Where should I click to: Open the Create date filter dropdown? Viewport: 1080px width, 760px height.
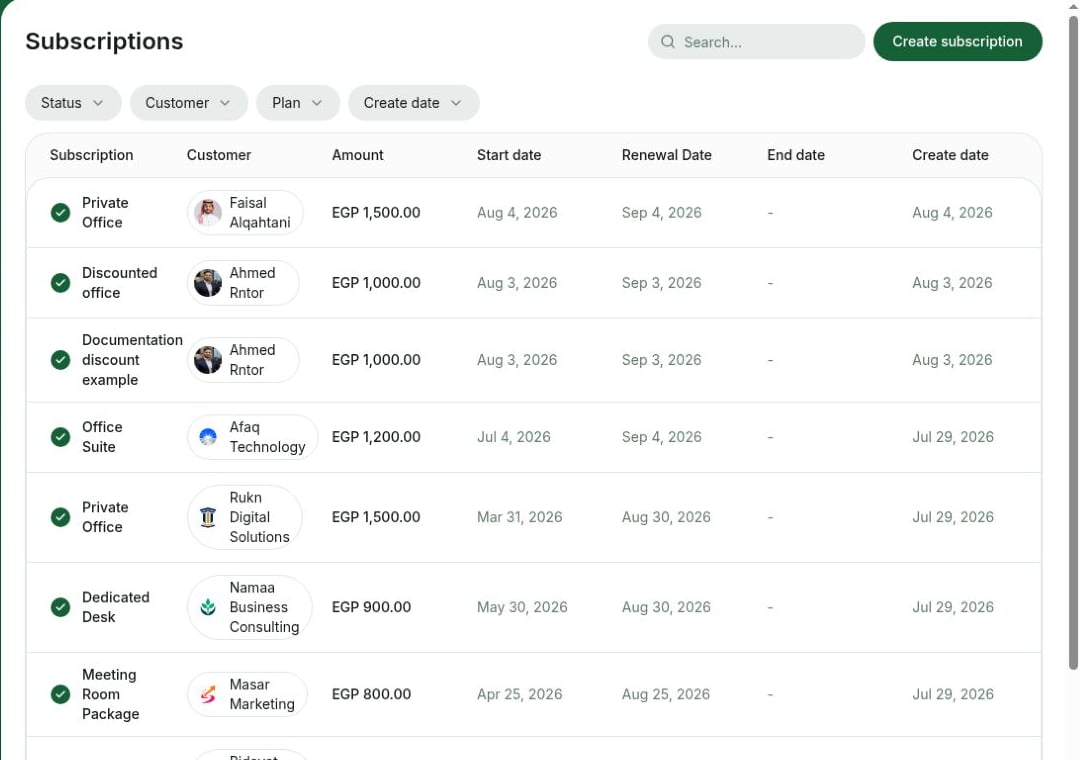(x=413, y=103)
